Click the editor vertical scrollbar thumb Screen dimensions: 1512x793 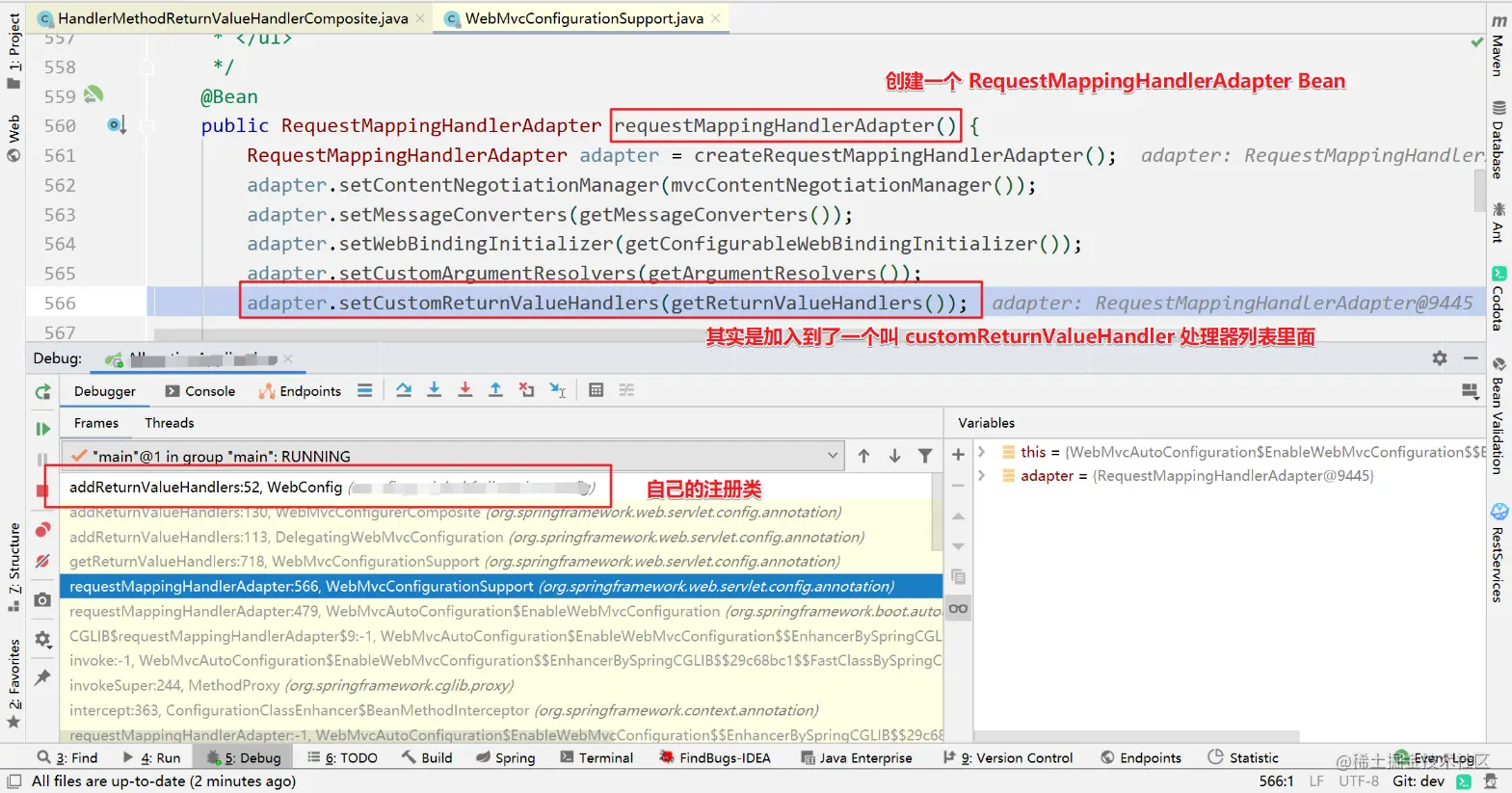tap(1479, 191)
